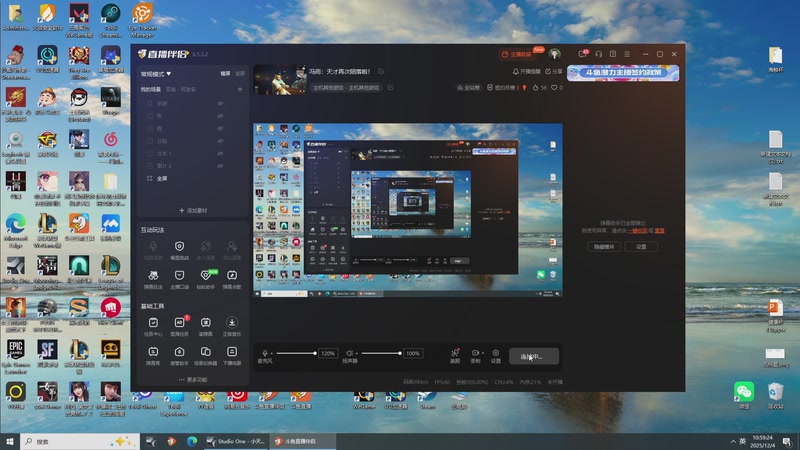Select the 全屏 source row

(193, 178)
